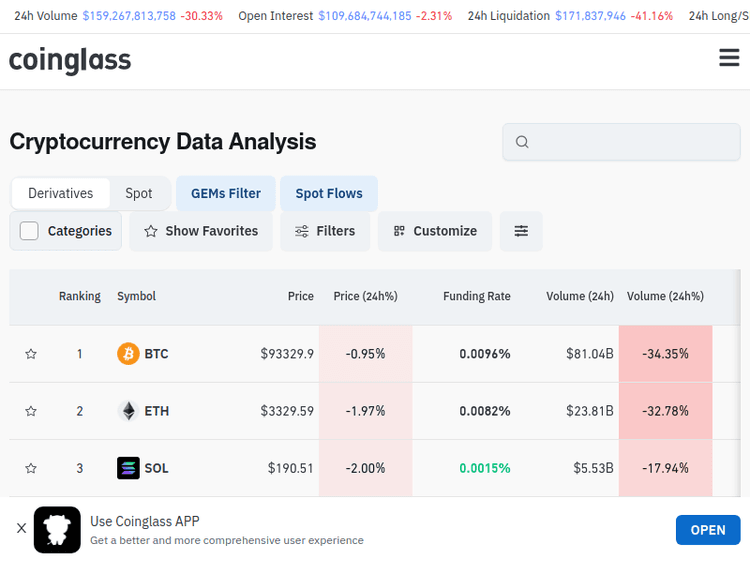Close the Coinglass app banner
This screenshot has width=750, height=563.
(x=21, y=529)
